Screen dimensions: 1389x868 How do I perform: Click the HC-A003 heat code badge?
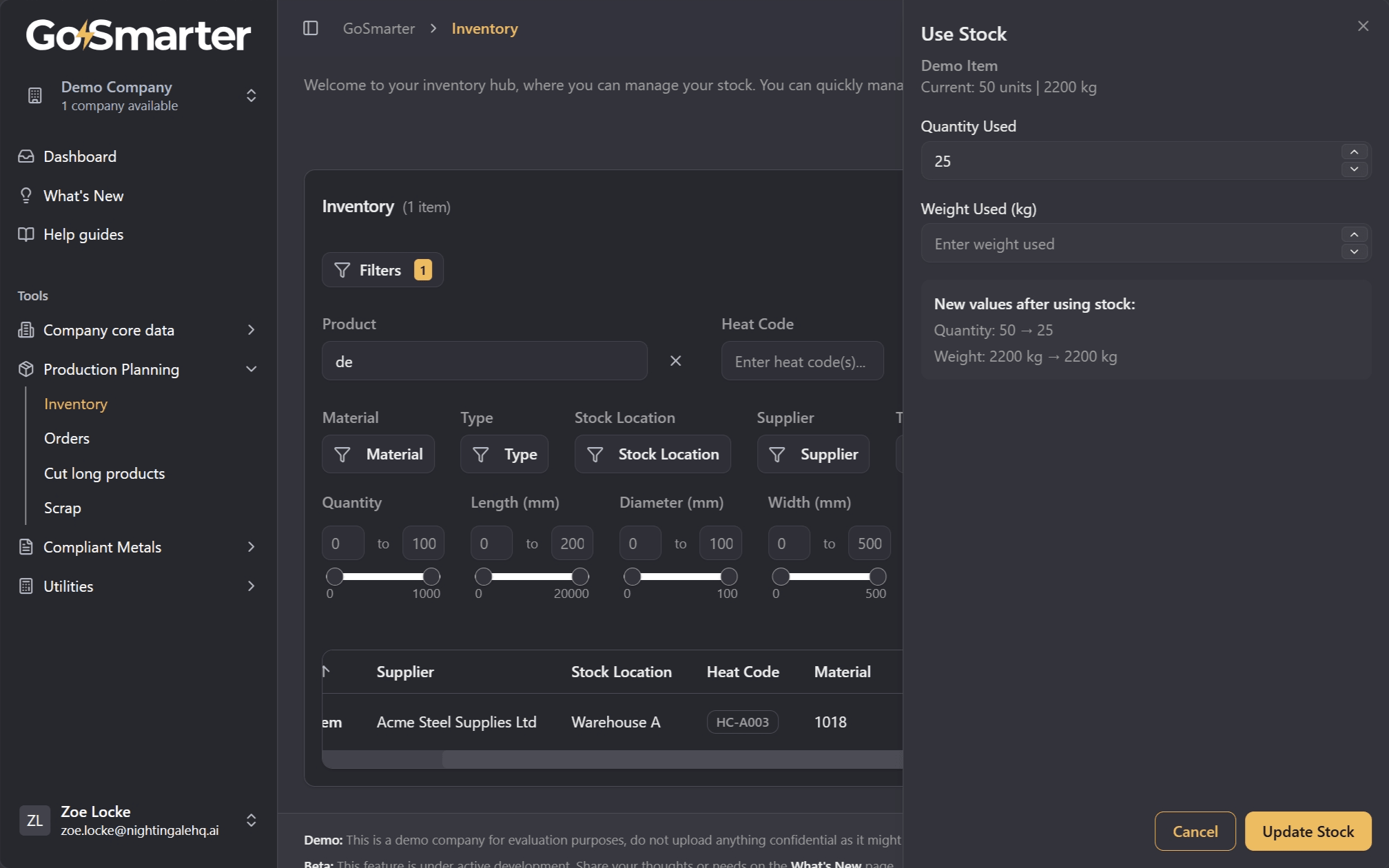[742, 722]
